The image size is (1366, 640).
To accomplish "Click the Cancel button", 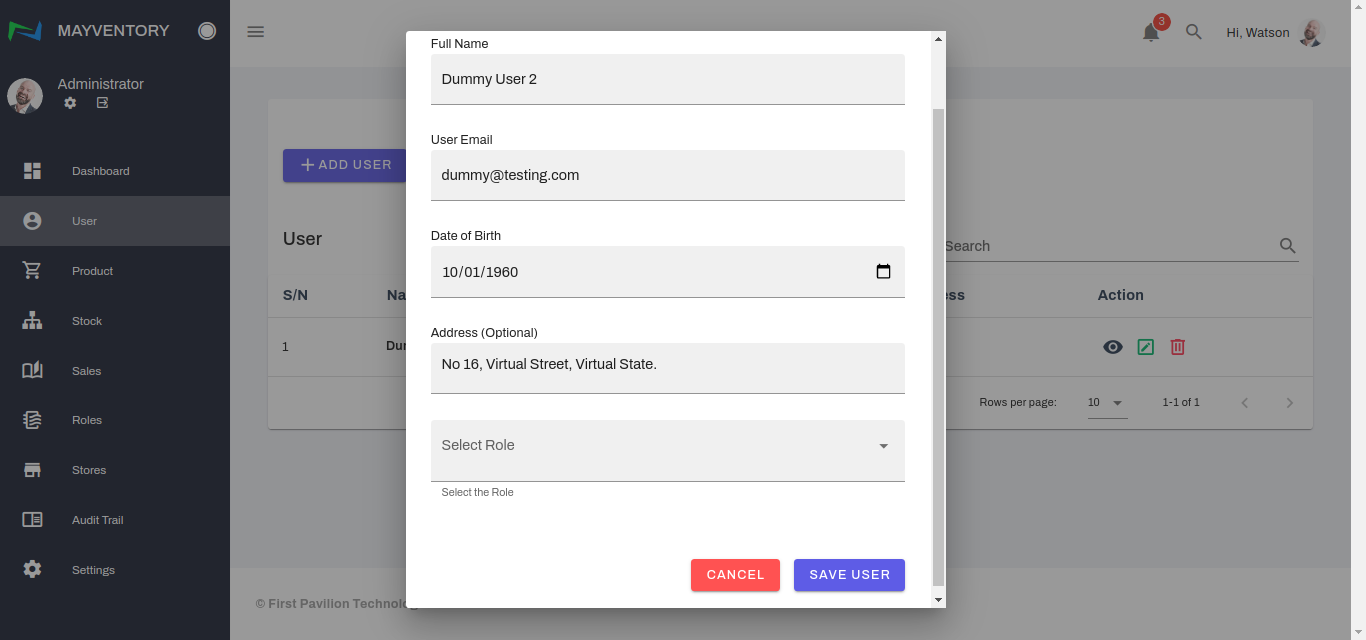I will click(735, 575).
